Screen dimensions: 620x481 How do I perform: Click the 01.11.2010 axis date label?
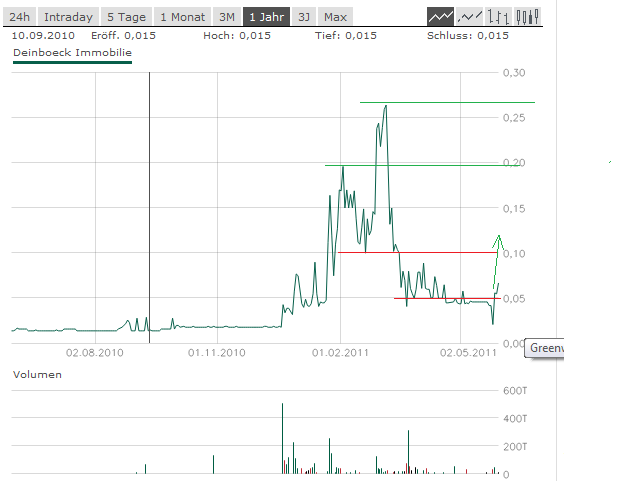click(x=217, y=352)
